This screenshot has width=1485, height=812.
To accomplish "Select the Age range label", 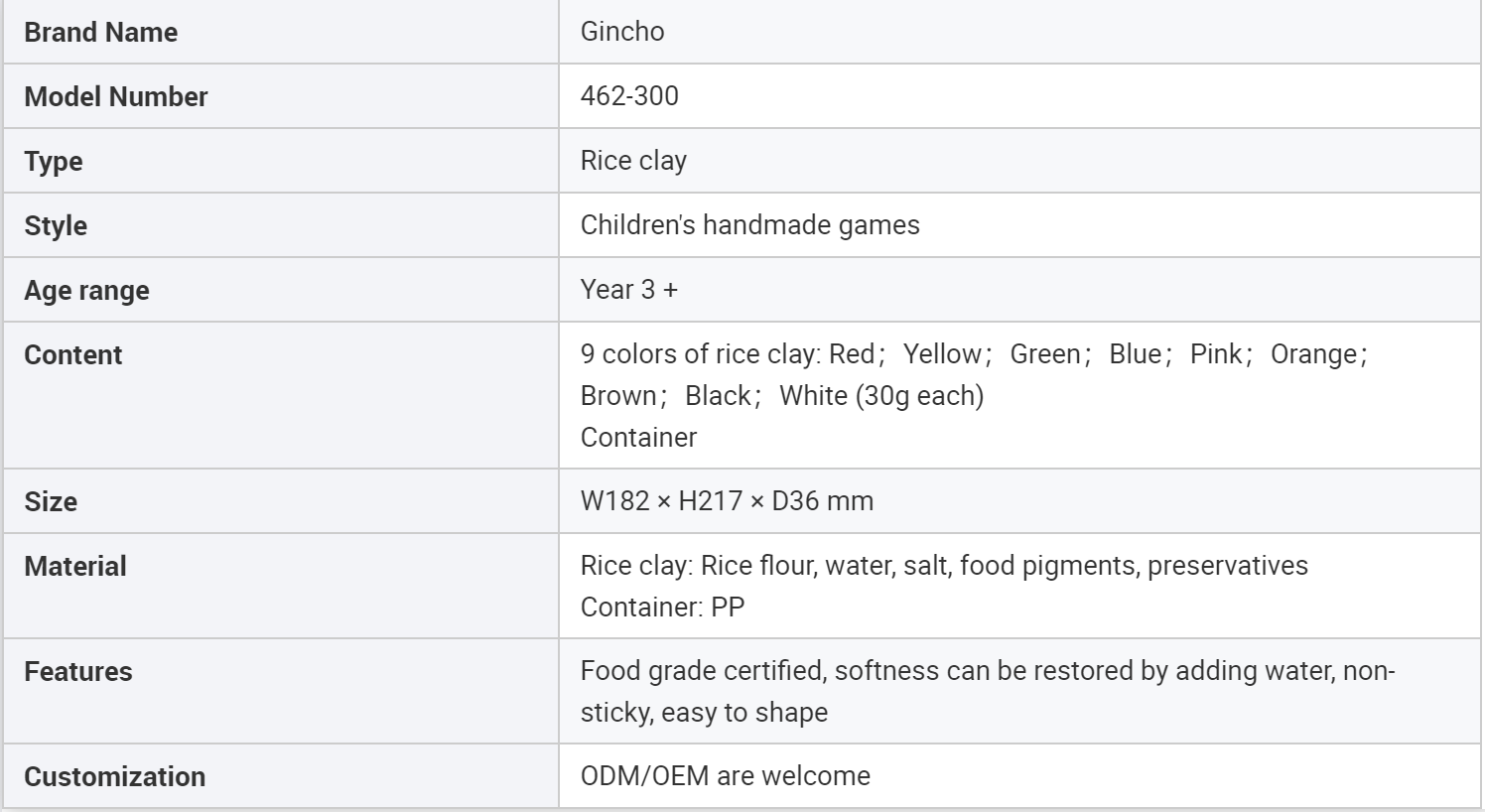I will tap(86, 291).
